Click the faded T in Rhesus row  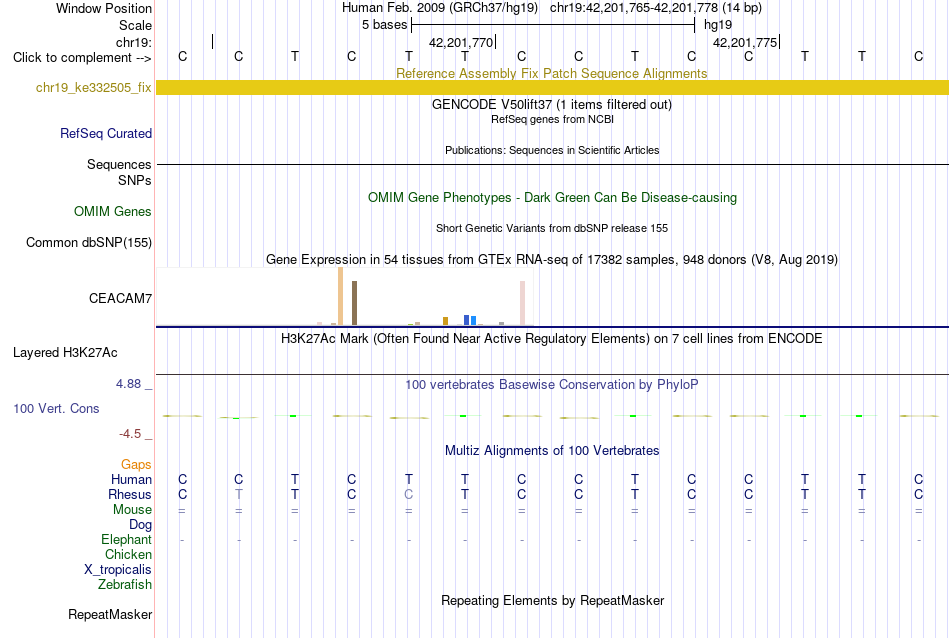pos(239,495)
